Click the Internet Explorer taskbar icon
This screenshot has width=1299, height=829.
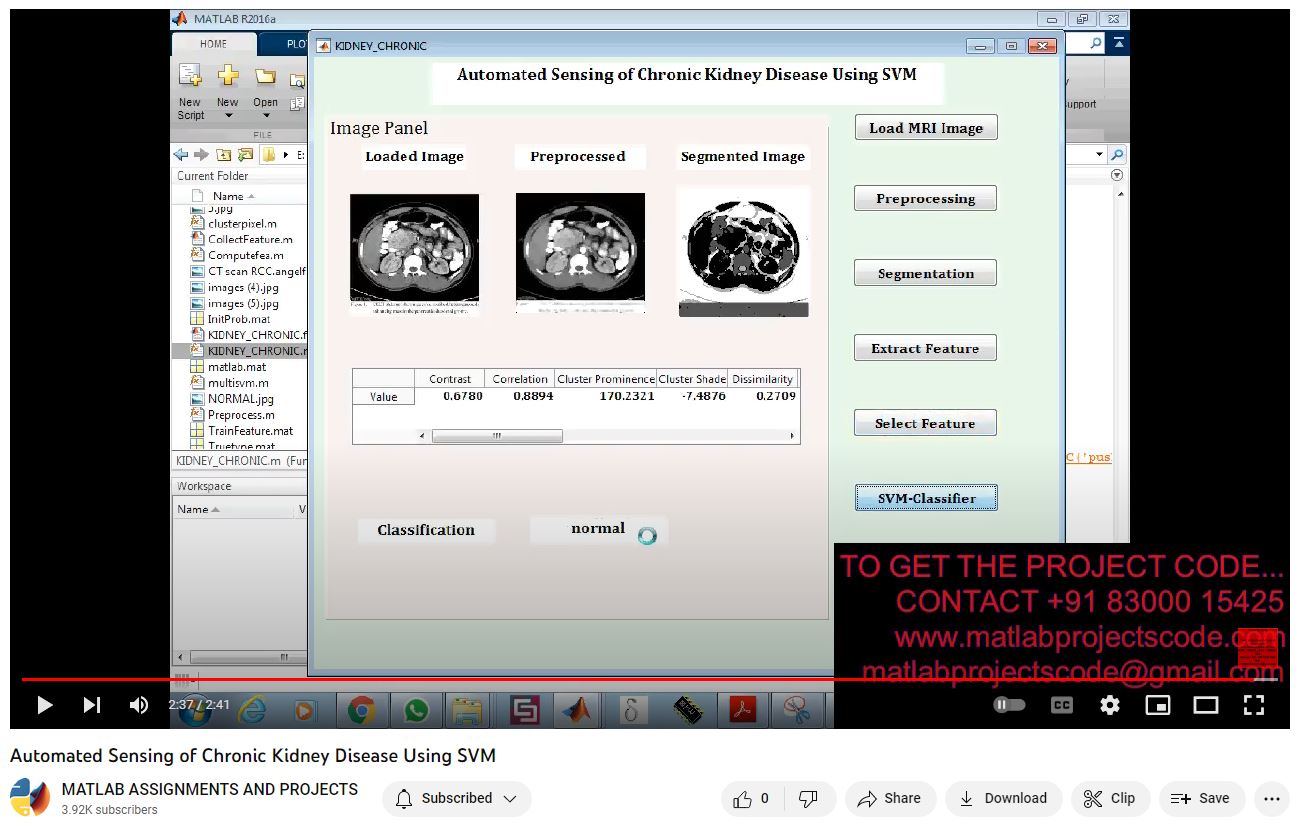click(x=251, y=710)
